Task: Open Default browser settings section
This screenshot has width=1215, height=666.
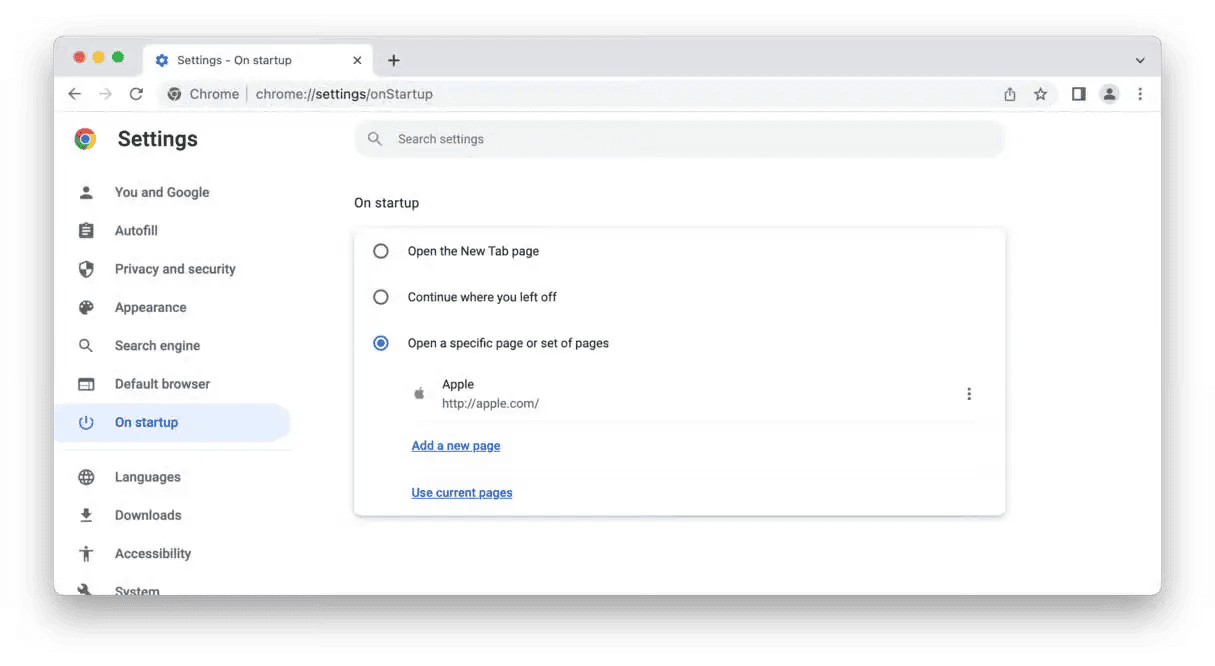Action: click(162, 384)
